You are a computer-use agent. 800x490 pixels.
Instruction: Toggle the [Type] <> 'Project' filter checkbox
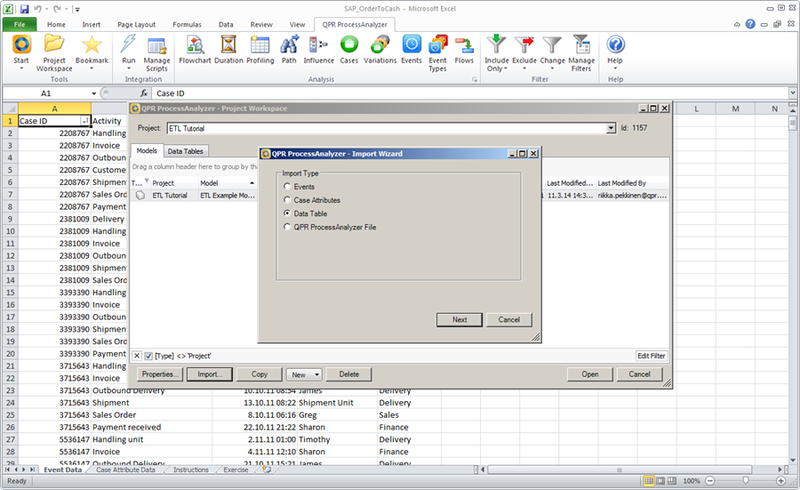pyautogui.click(x=148, y=356)
